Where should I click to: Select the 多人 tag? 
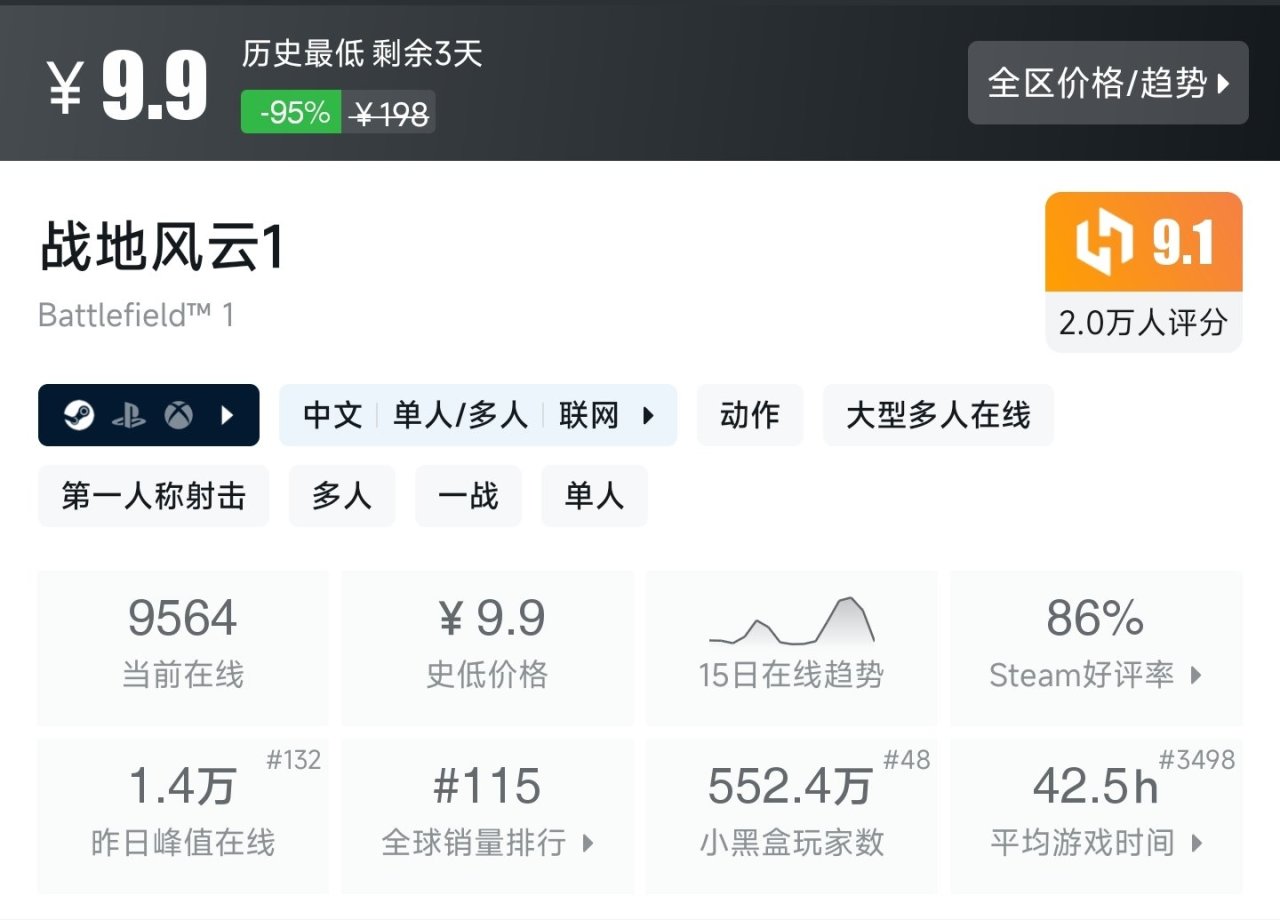click(342, 496)
